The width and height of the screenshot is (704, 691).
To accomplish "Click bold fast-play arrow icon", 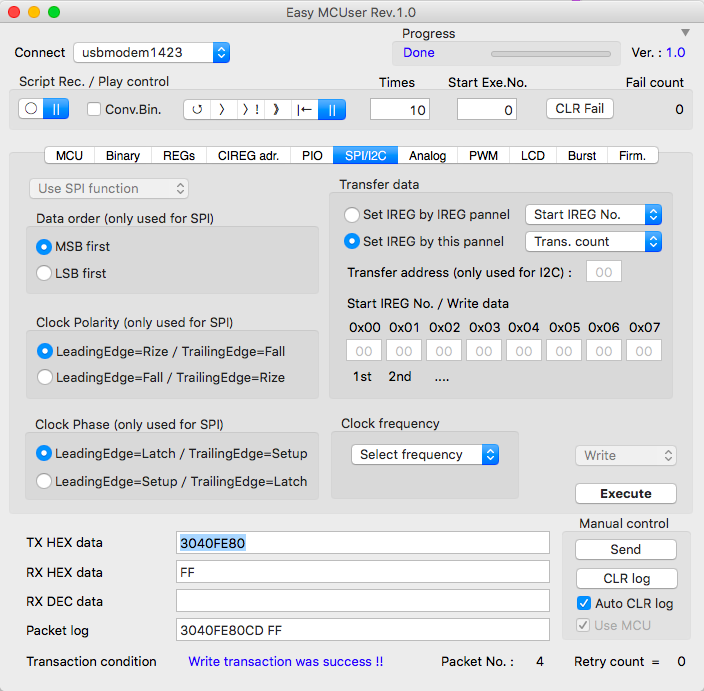I will [277, 110].
